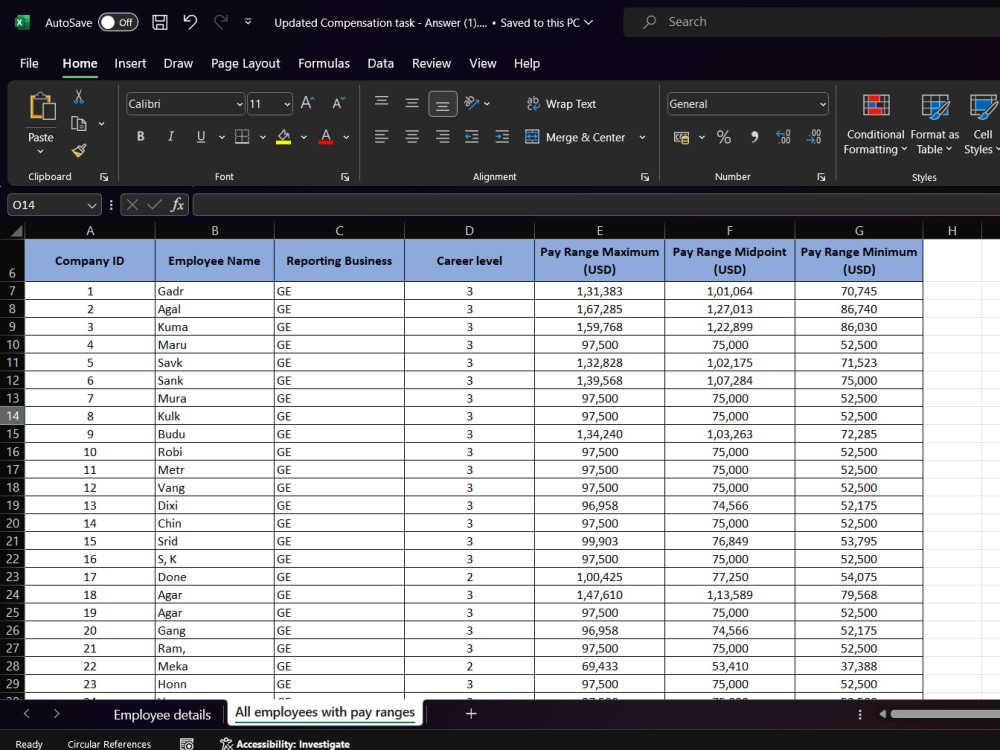
Task: Open the Font Size dropdown
Action: point(271,104)
